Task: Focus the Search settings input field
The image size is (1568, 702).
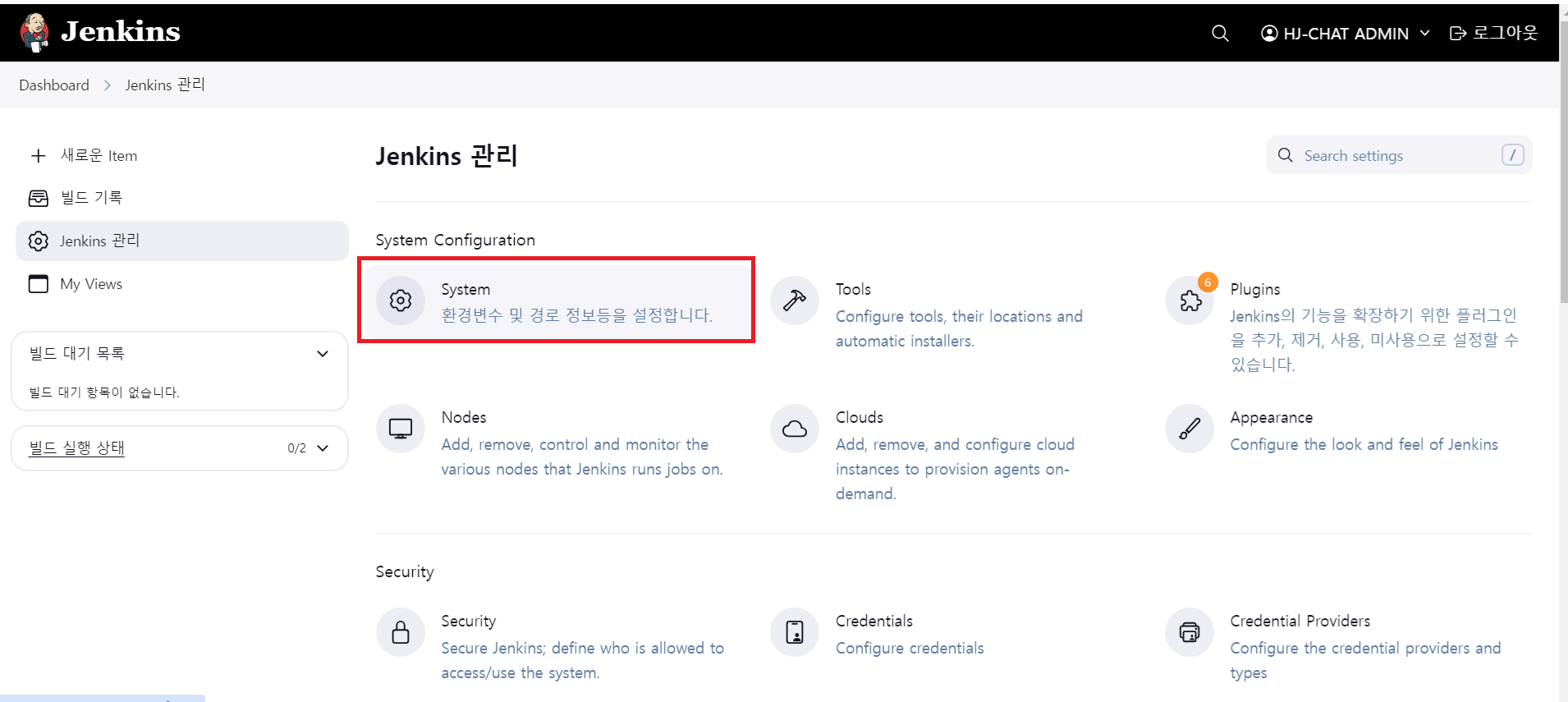Action: pos(1399,155)
